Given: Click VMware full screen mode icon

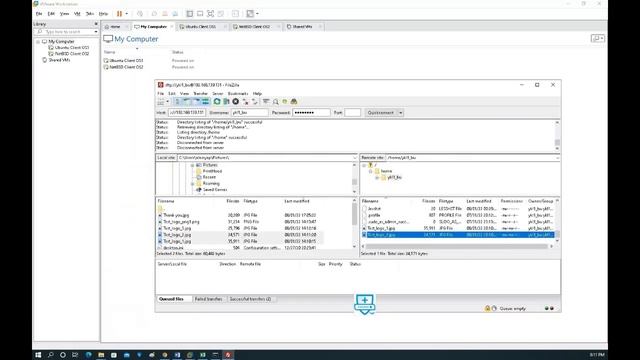Looking at the screenshot, I should coord(211,13).
